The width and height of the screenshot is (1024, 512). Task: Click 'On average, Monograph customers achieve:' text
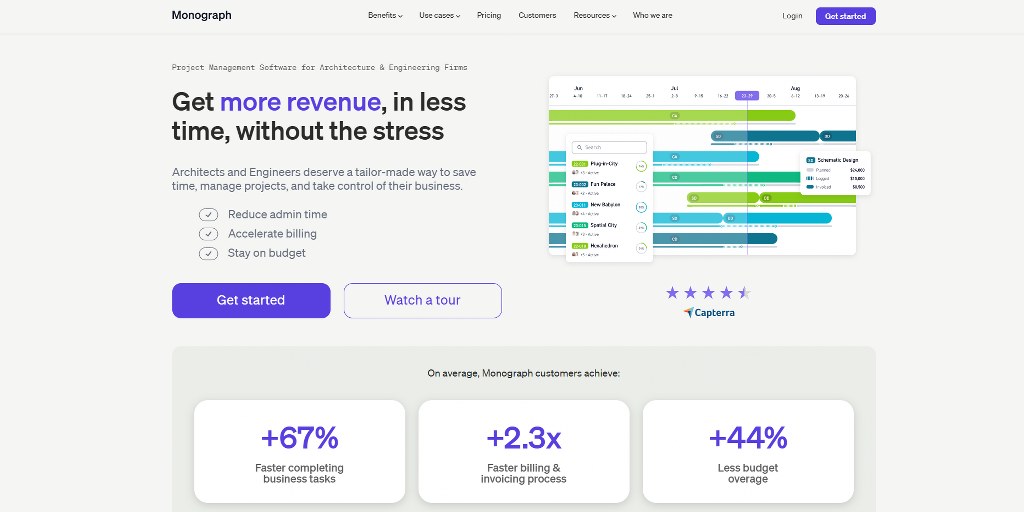[x=524, y=374]
